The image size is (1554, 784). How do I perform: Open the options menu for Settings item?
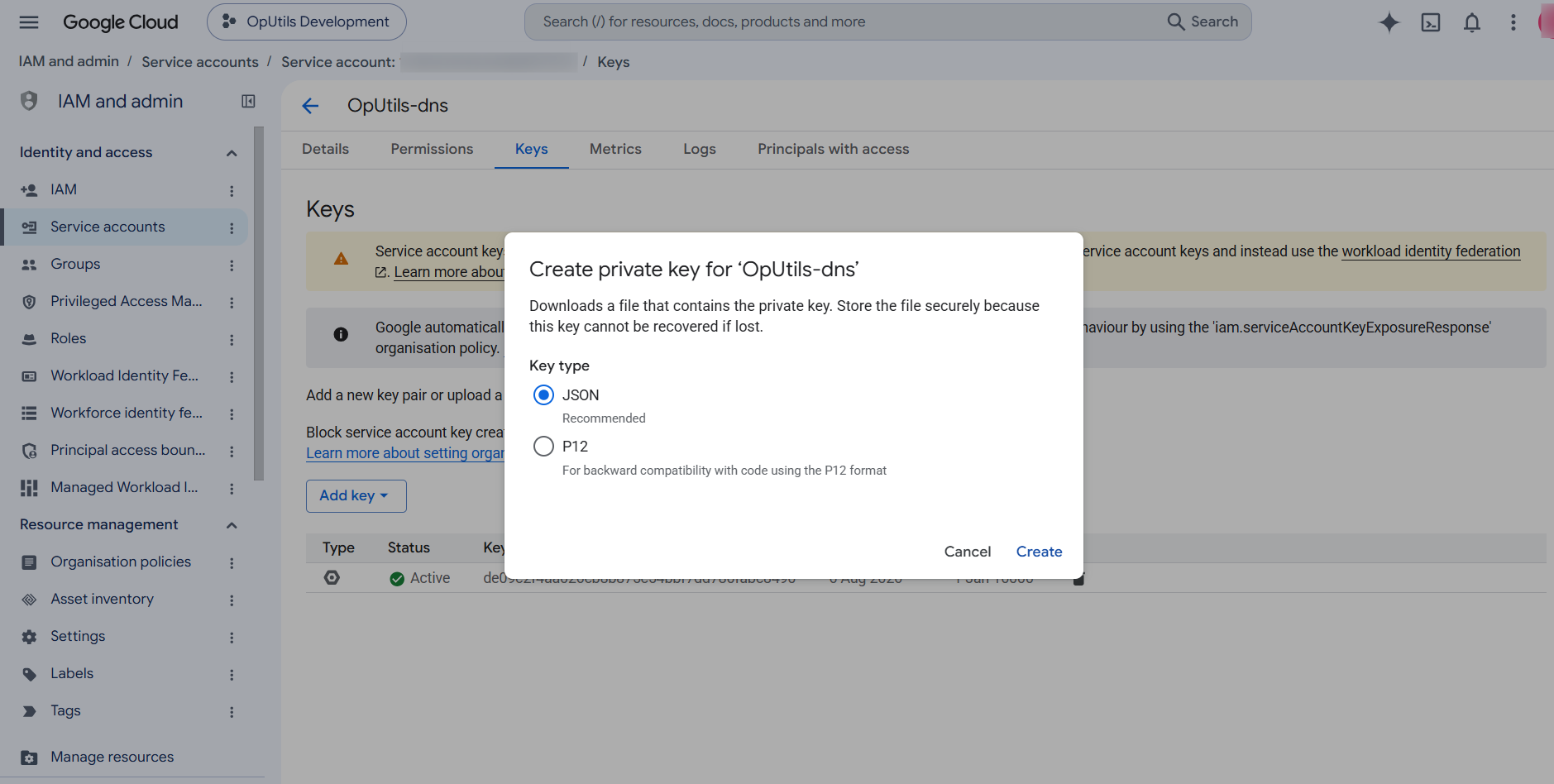[232, 638]
